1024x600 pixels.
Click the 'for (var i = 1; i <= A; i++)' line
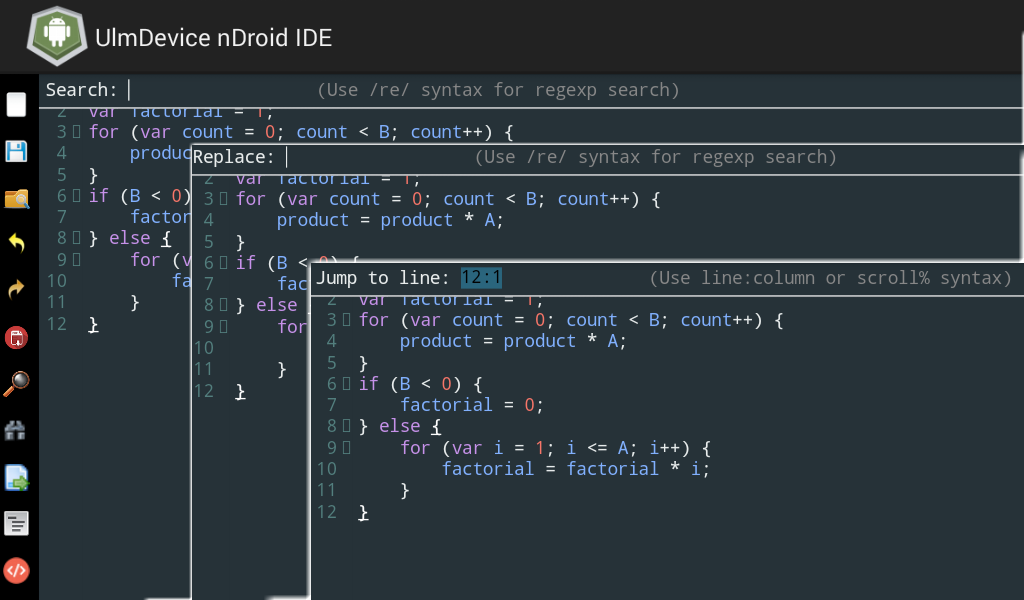tap(556, 447)
